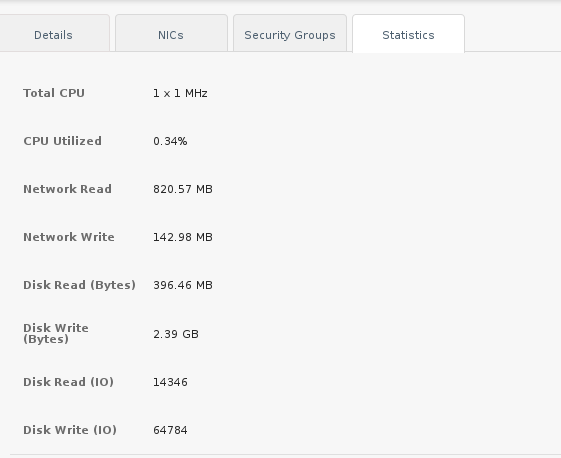Image resolution: width=561 pixels, height=458 pixels.
Task: Click the Network Write label
Action: (69, 237)
